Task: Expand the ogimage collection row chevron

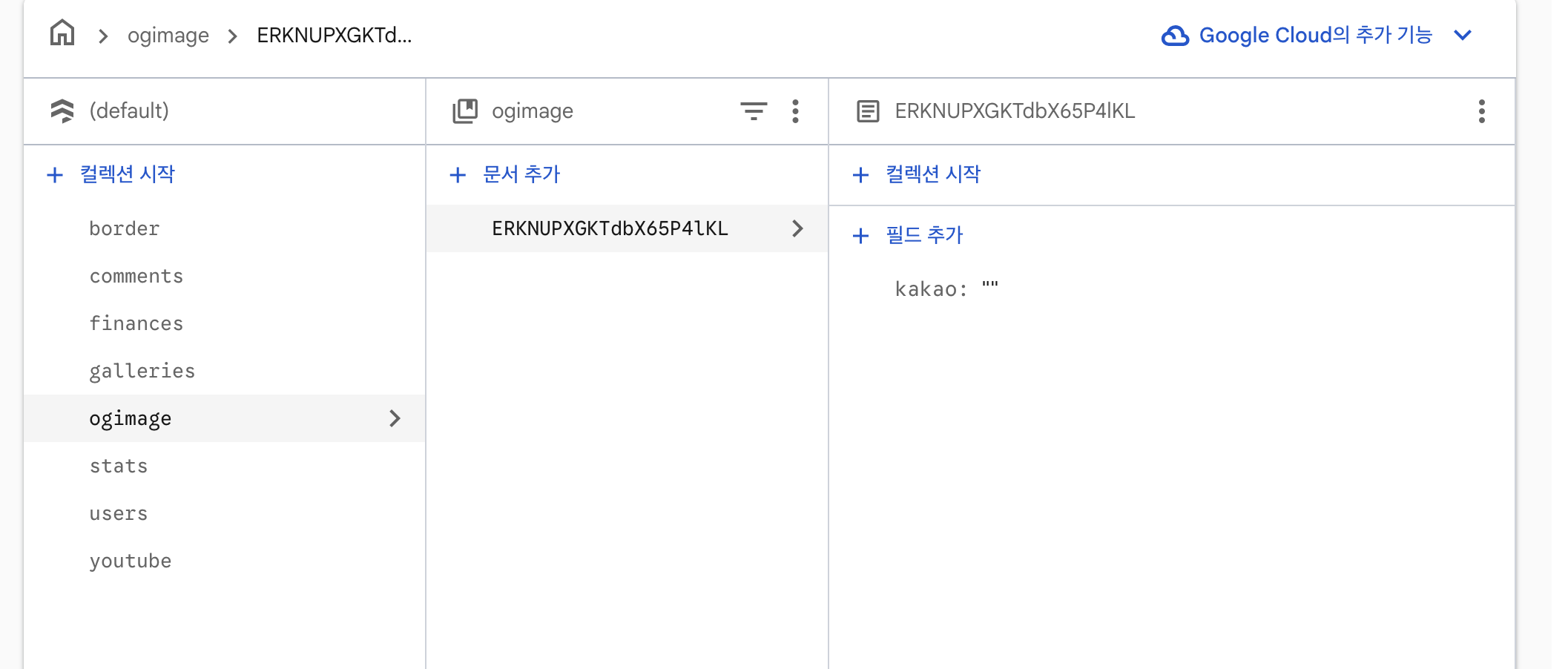Action: coord(395,418)
